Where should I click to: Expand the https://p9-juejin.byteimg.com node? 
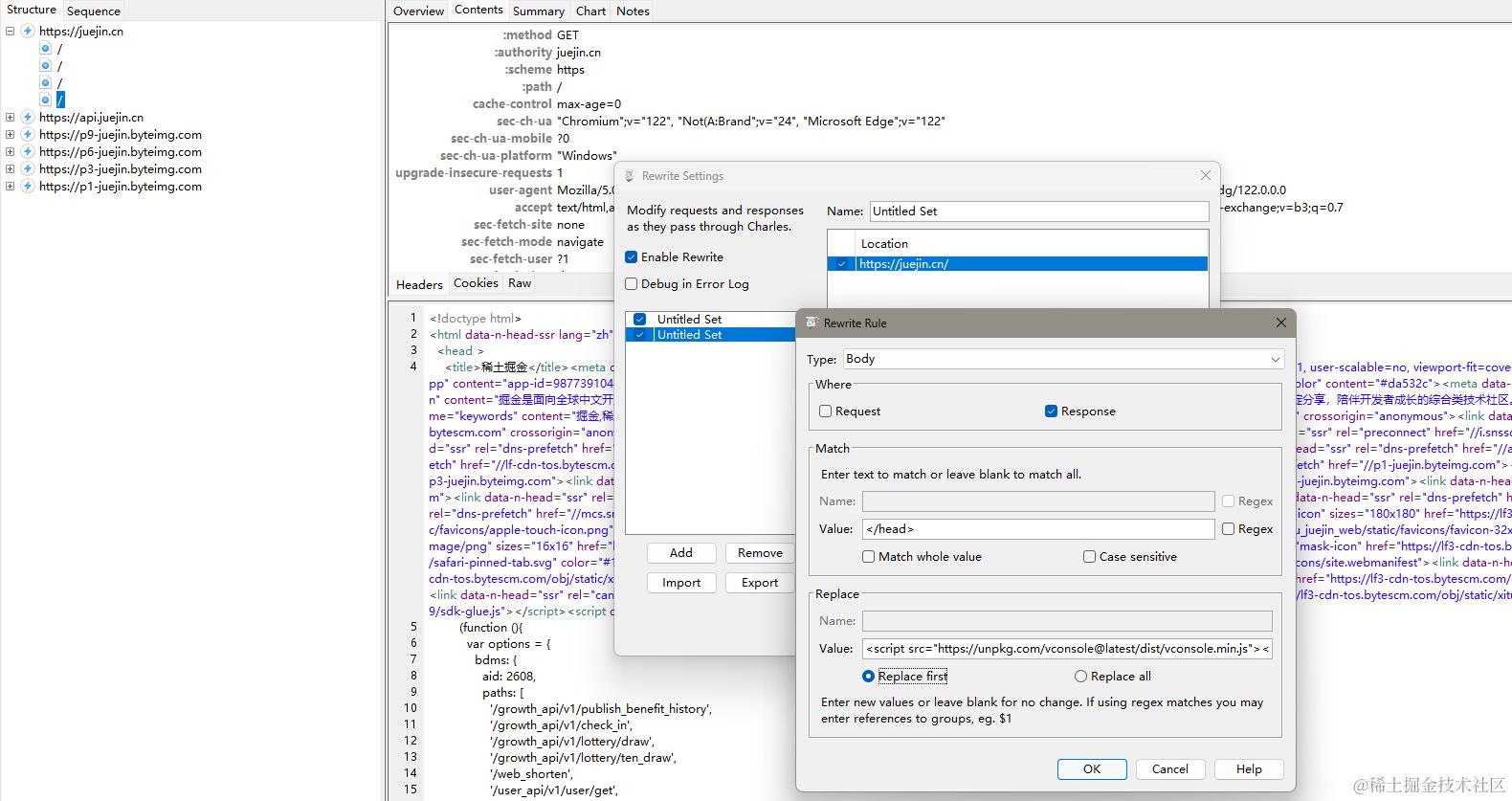point(10,135)
